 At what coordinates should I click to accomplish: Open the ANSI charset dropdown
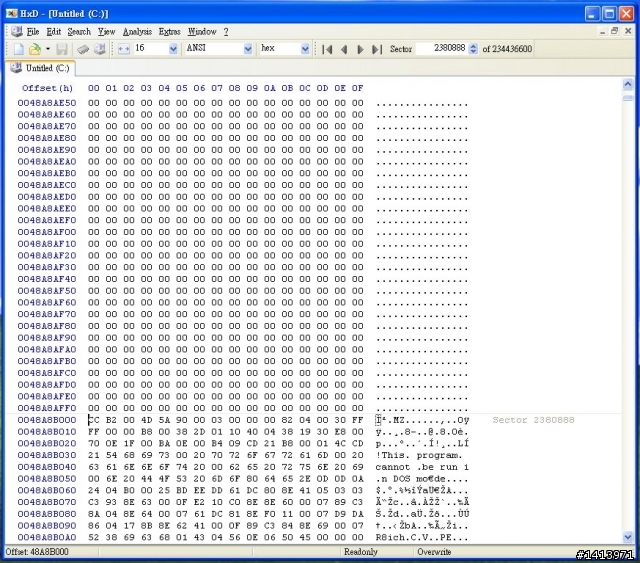[248, 49]
